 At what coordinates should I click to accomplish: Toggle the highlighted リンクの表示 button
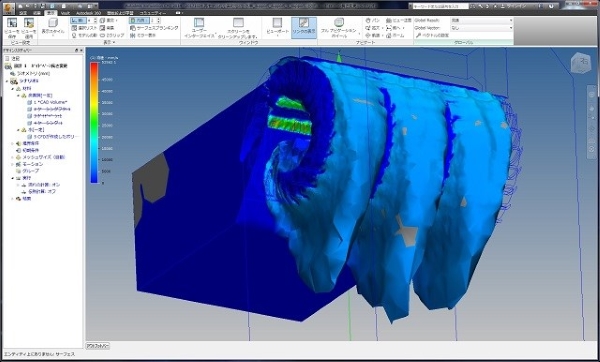pos(304,28)
